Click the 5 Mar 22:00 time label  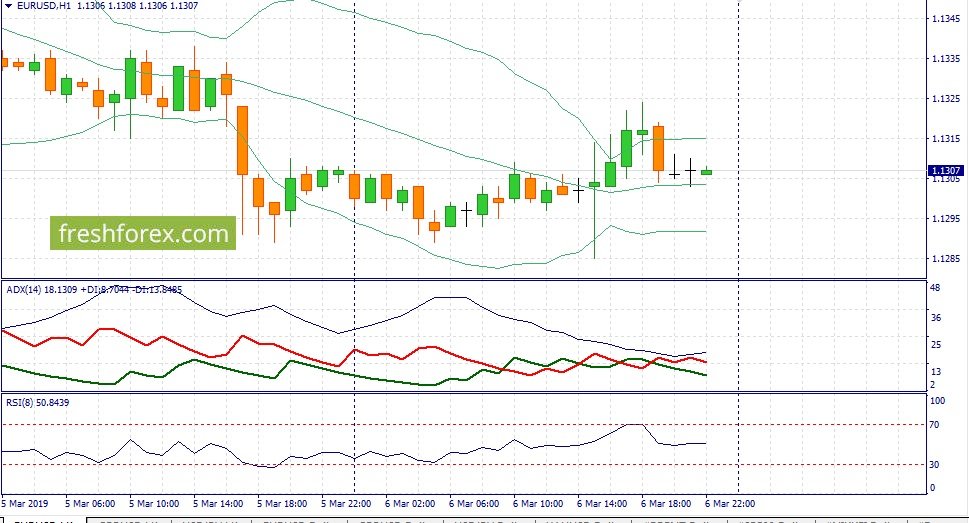point(347,504)
